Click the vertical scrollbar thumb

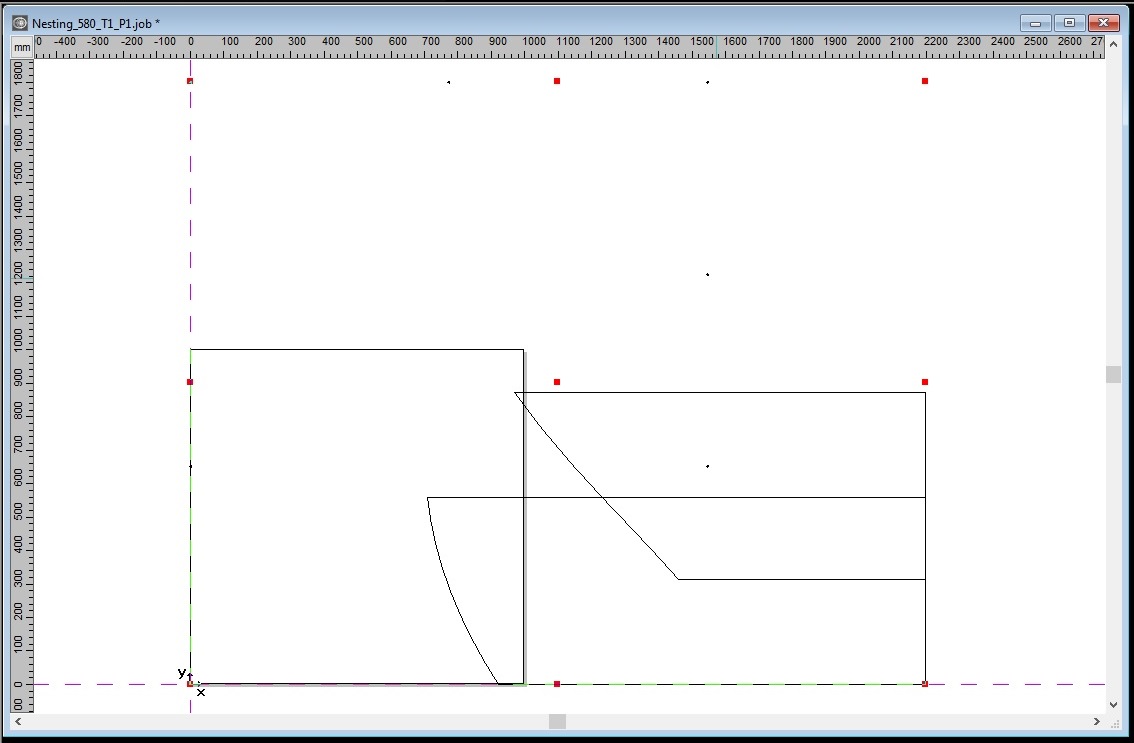pyautogui.click(x=1113, y=374)
